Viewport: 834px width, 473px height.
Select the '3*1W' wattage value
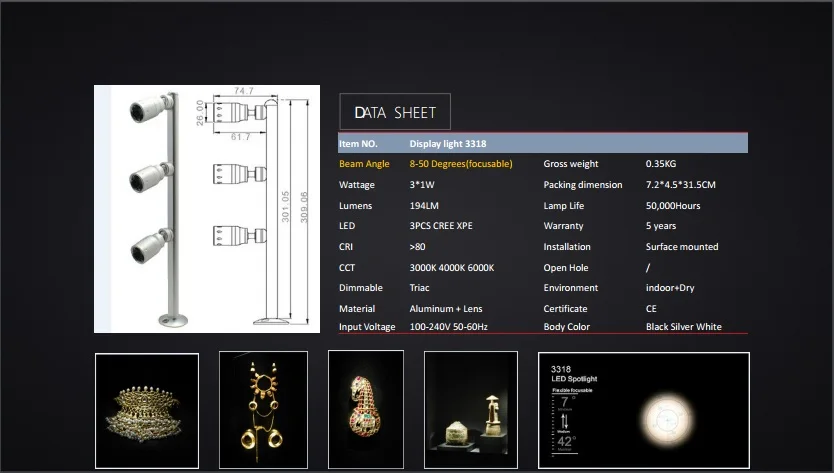tap(422, 185)
